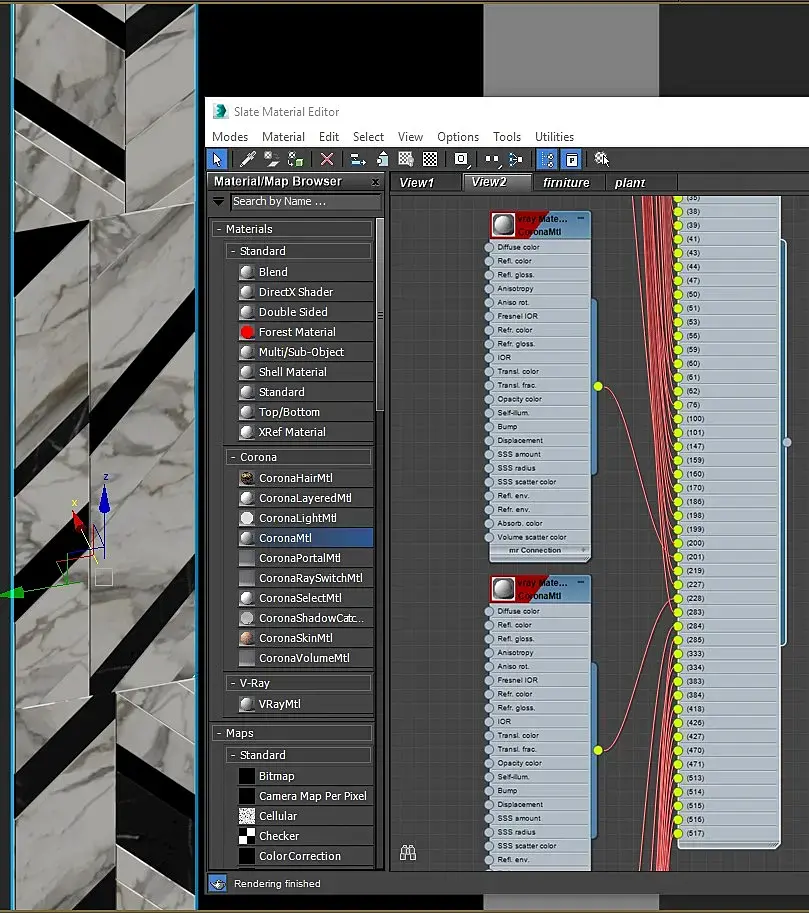Screen dimensions: 809x913
Task: Toggle Show Background in Preview checker icon
Action: point(430,159)
